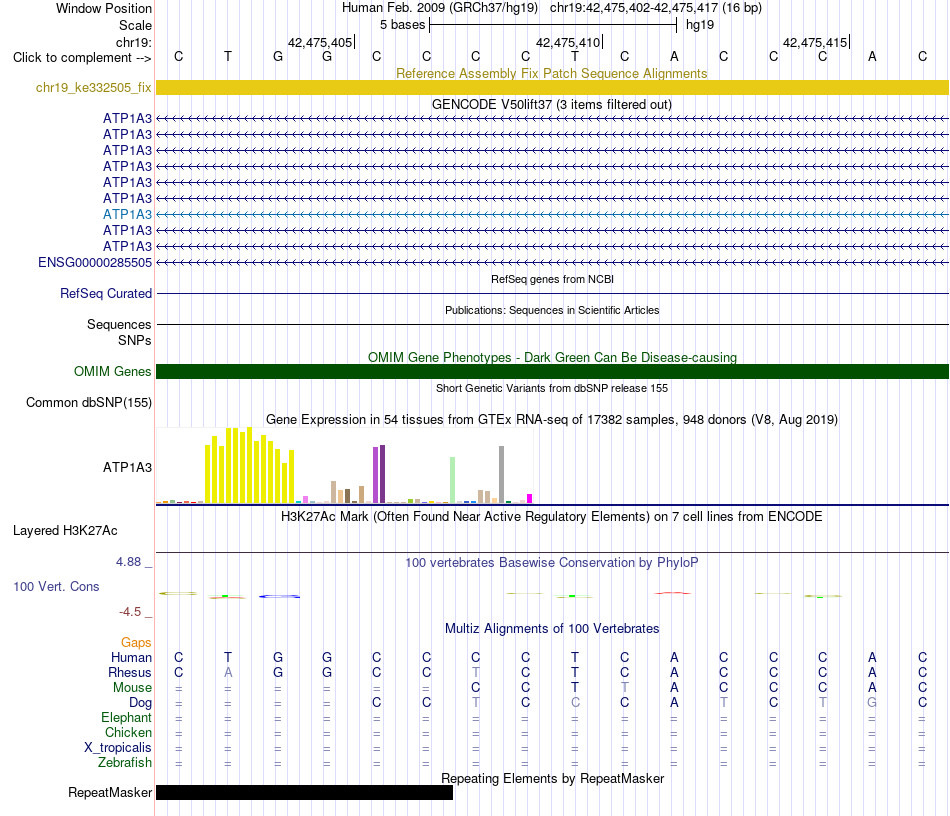This screenshot has height=816, width=950.
Task: Click the black RepeatMasker element bar
Action: click(x=304, y=792)
